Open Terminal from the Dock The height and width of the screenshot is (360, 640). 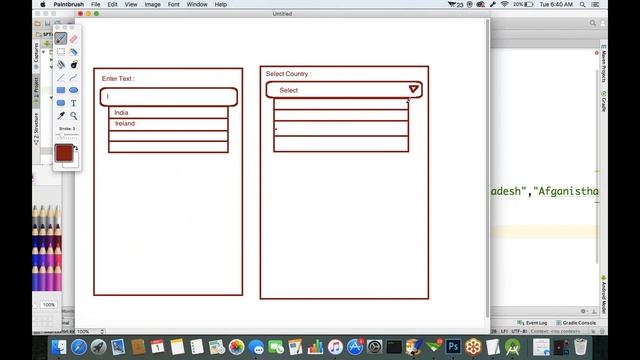point(394,347)
